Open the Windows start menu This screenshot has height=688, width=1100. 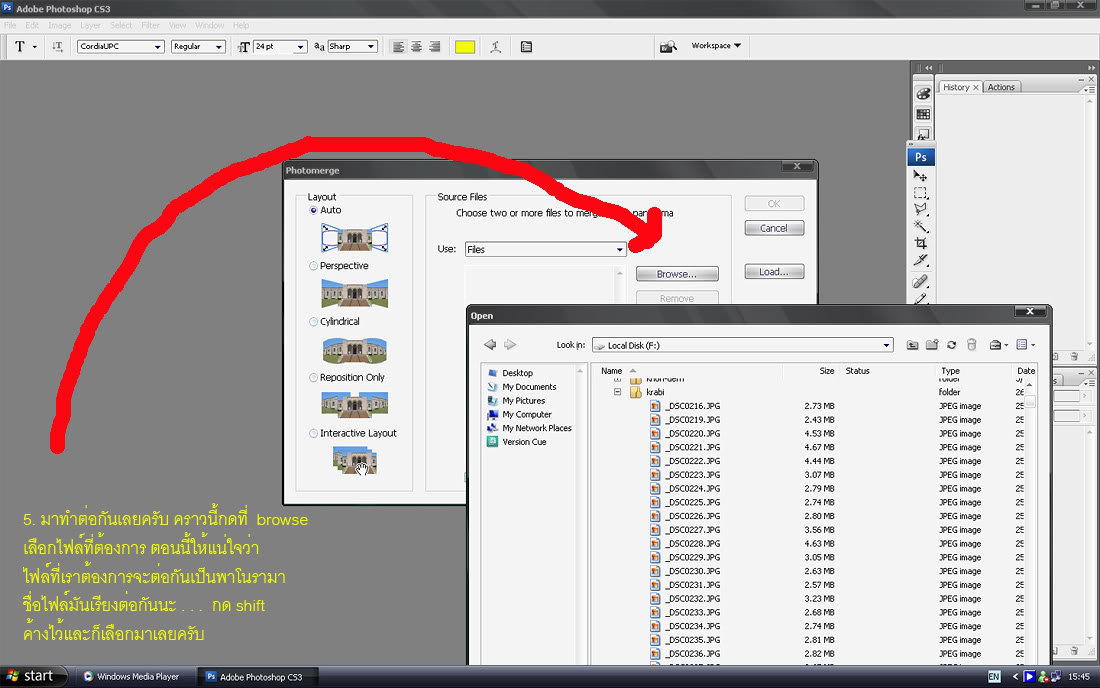[x=34, y=676]
